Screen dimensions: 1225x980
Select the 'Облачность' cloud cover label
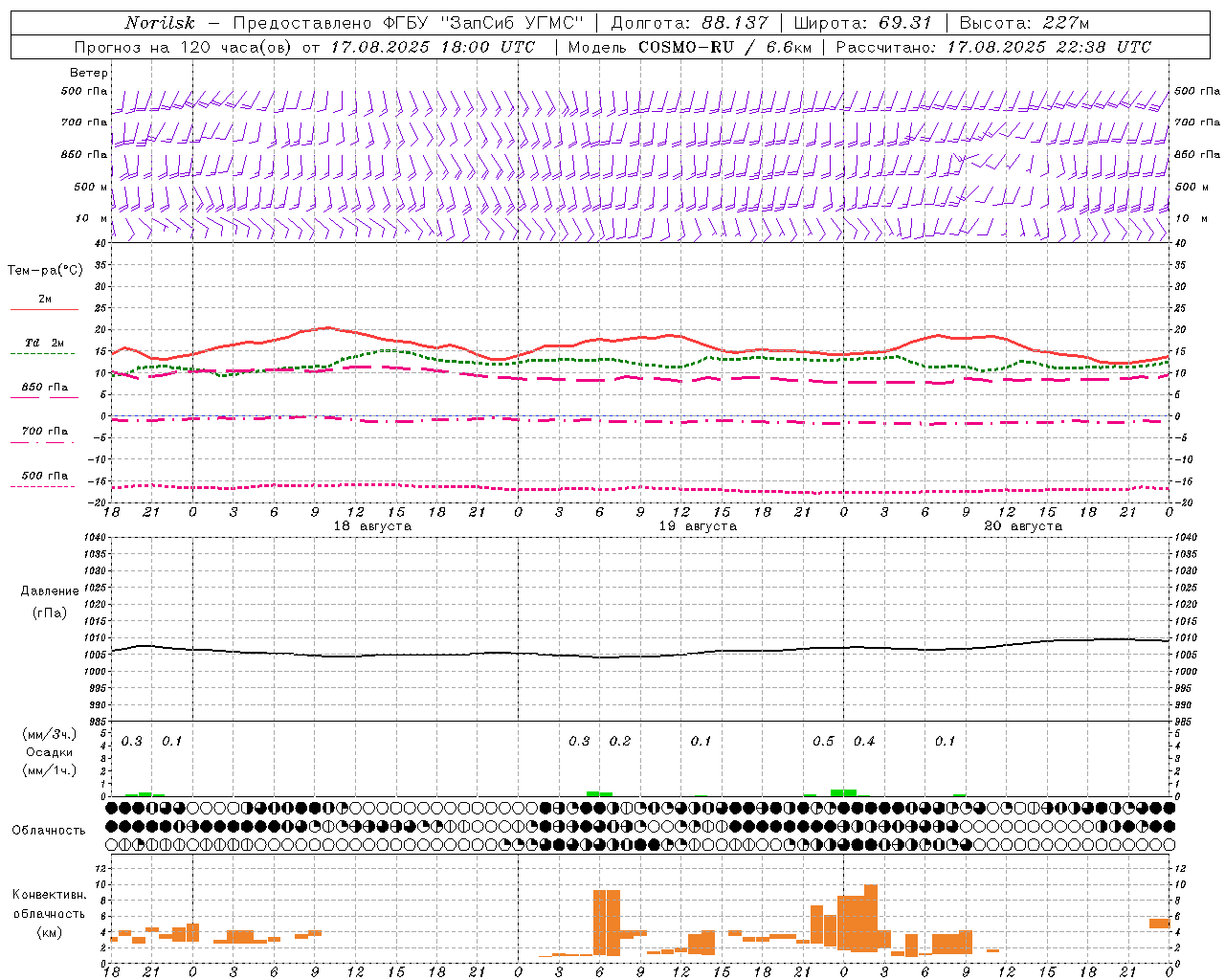(49, 830)
